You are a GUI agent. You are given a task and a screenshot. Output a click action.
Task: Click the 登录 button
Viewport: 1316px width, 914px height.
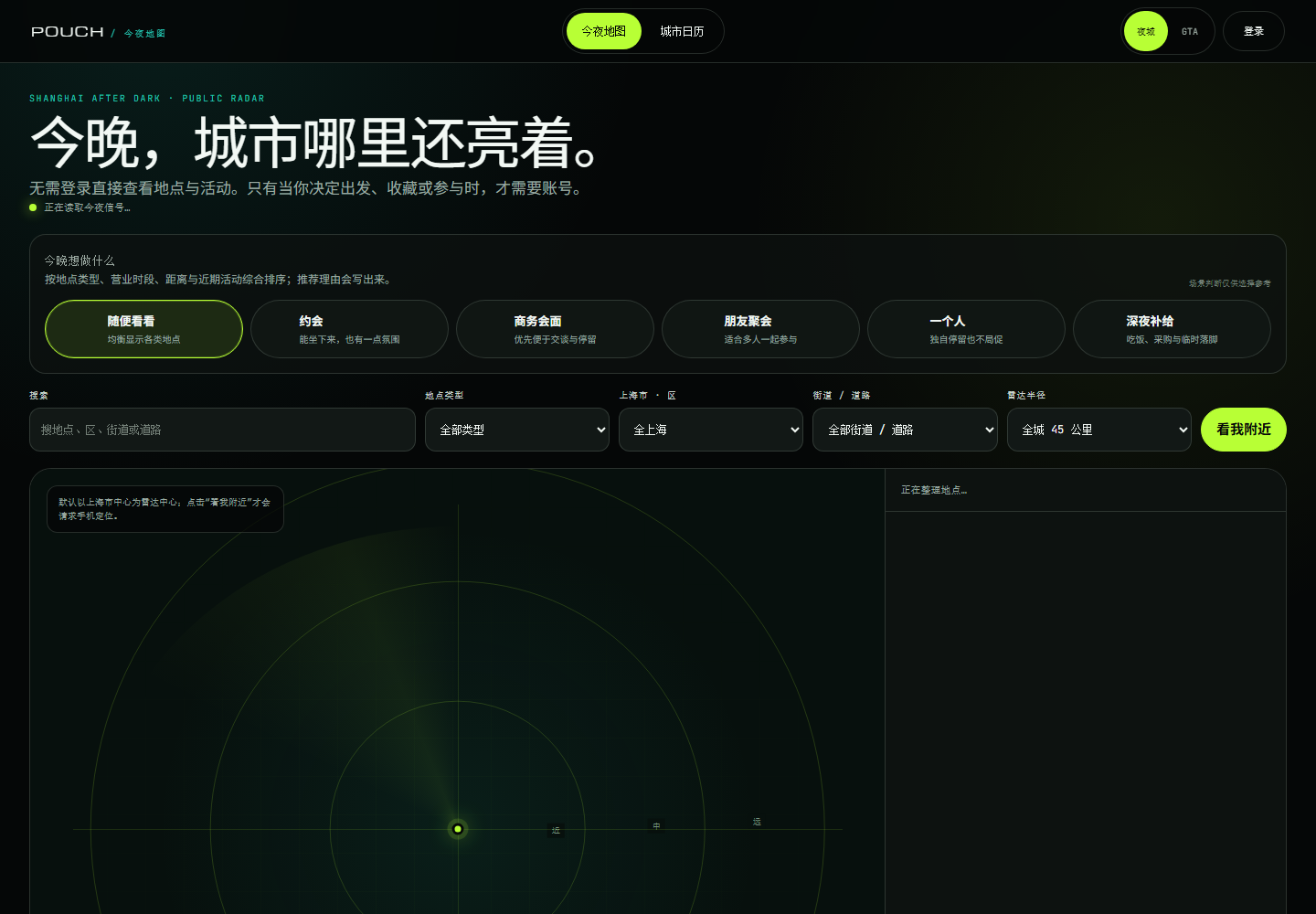point(1254,31)
